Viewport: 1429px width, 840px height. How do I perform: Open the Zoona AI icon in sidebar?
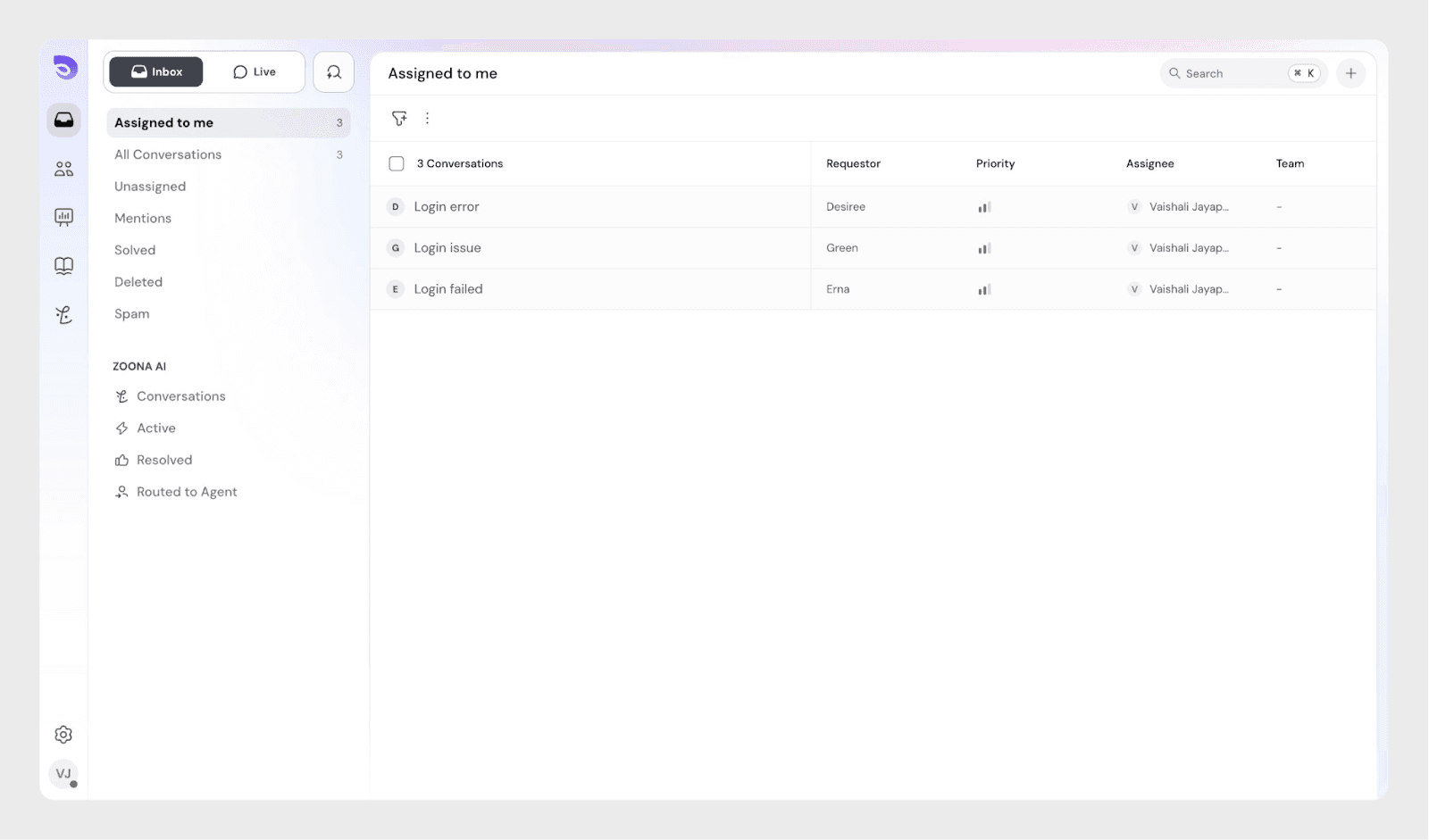[x=63, y=314]
